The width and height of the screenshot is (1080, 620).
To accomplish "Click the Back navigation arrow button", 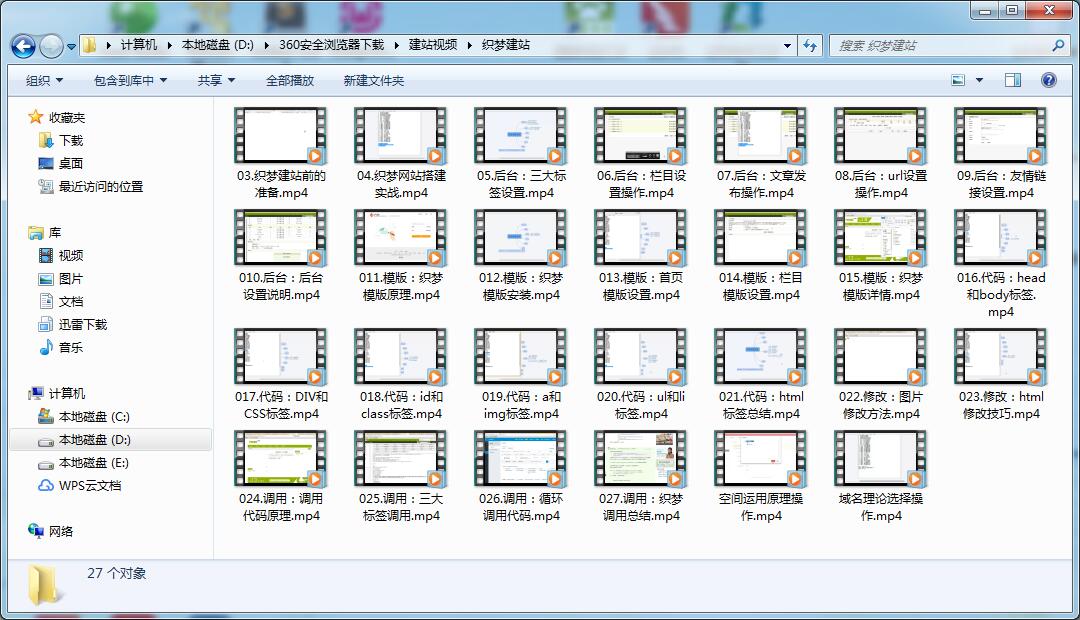I will tap(24, 46).
